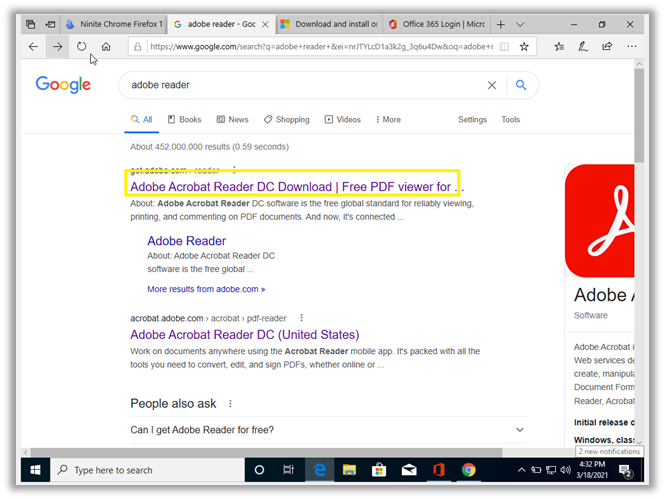Select the News results tab
This screenshot has height=499, width=665.
(232, 120)
